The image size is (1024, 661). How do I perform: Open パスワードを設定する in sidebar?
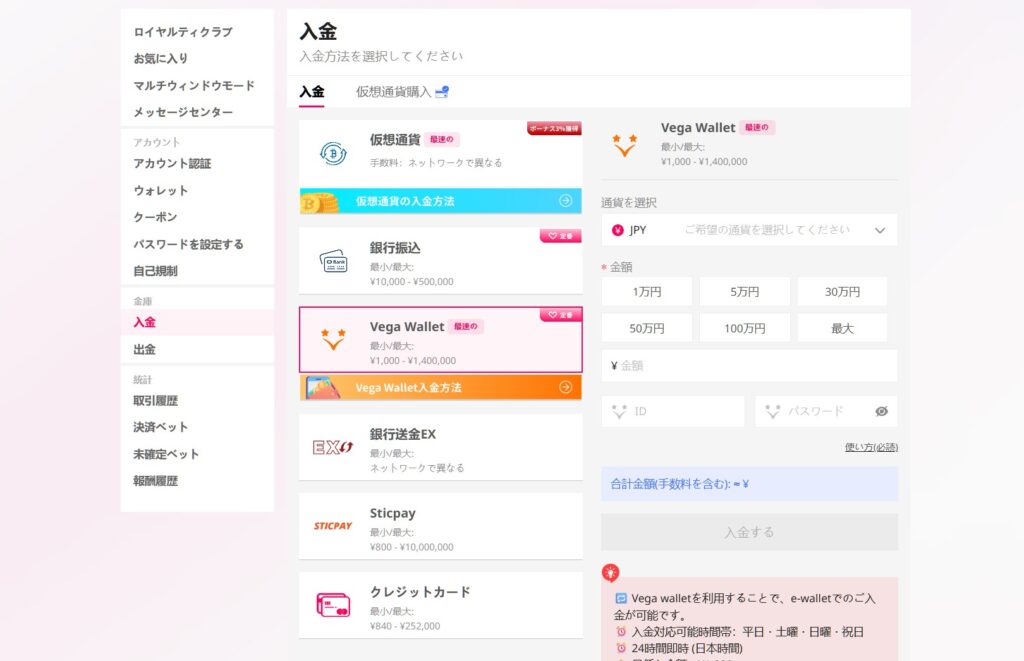189,244
